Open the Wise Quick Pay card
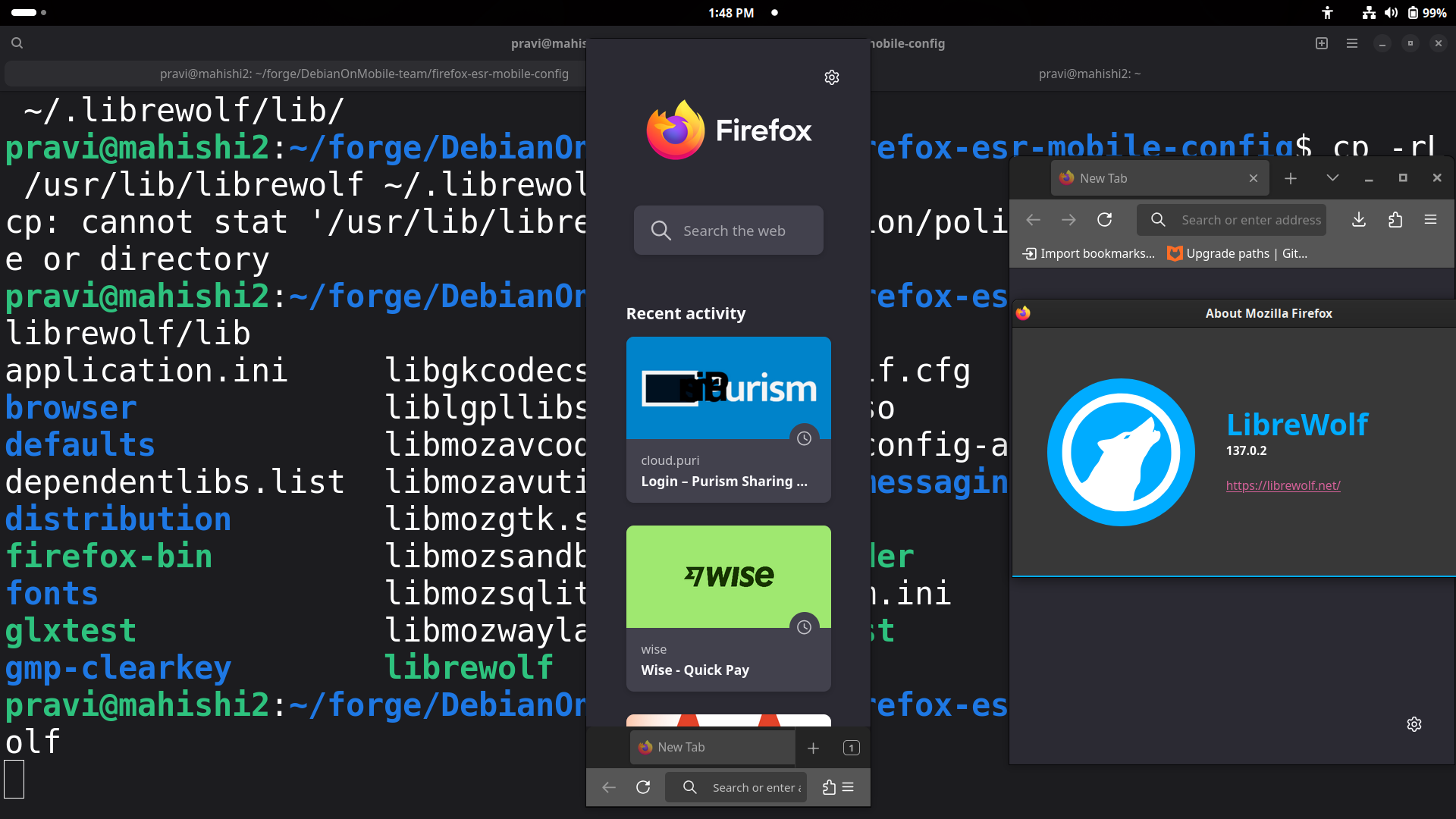Viewport: 1456px width, 819px height. tap(729, 608)
